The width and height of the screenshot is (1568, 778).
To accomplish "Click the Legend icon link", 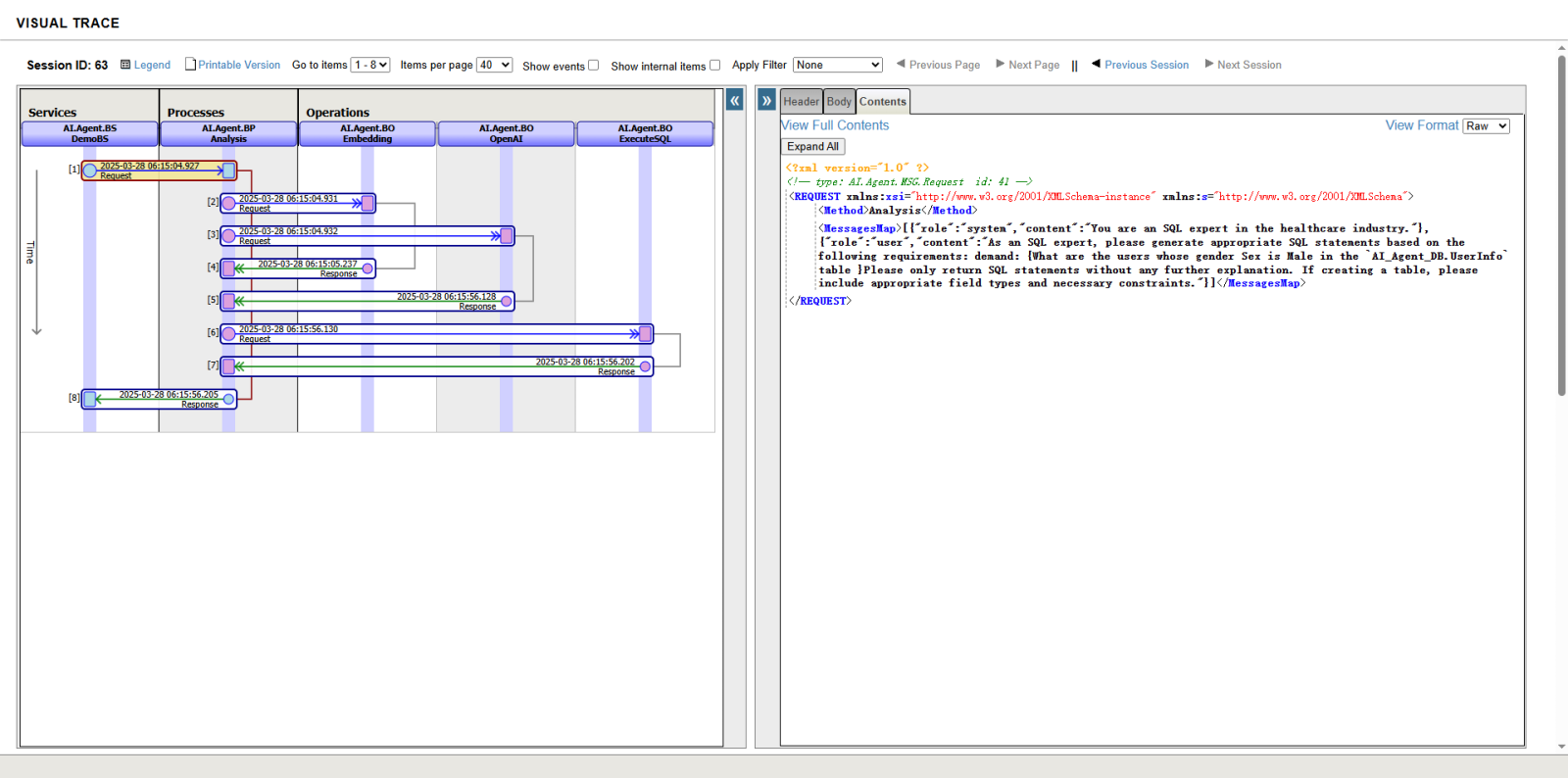I will 125,65.
